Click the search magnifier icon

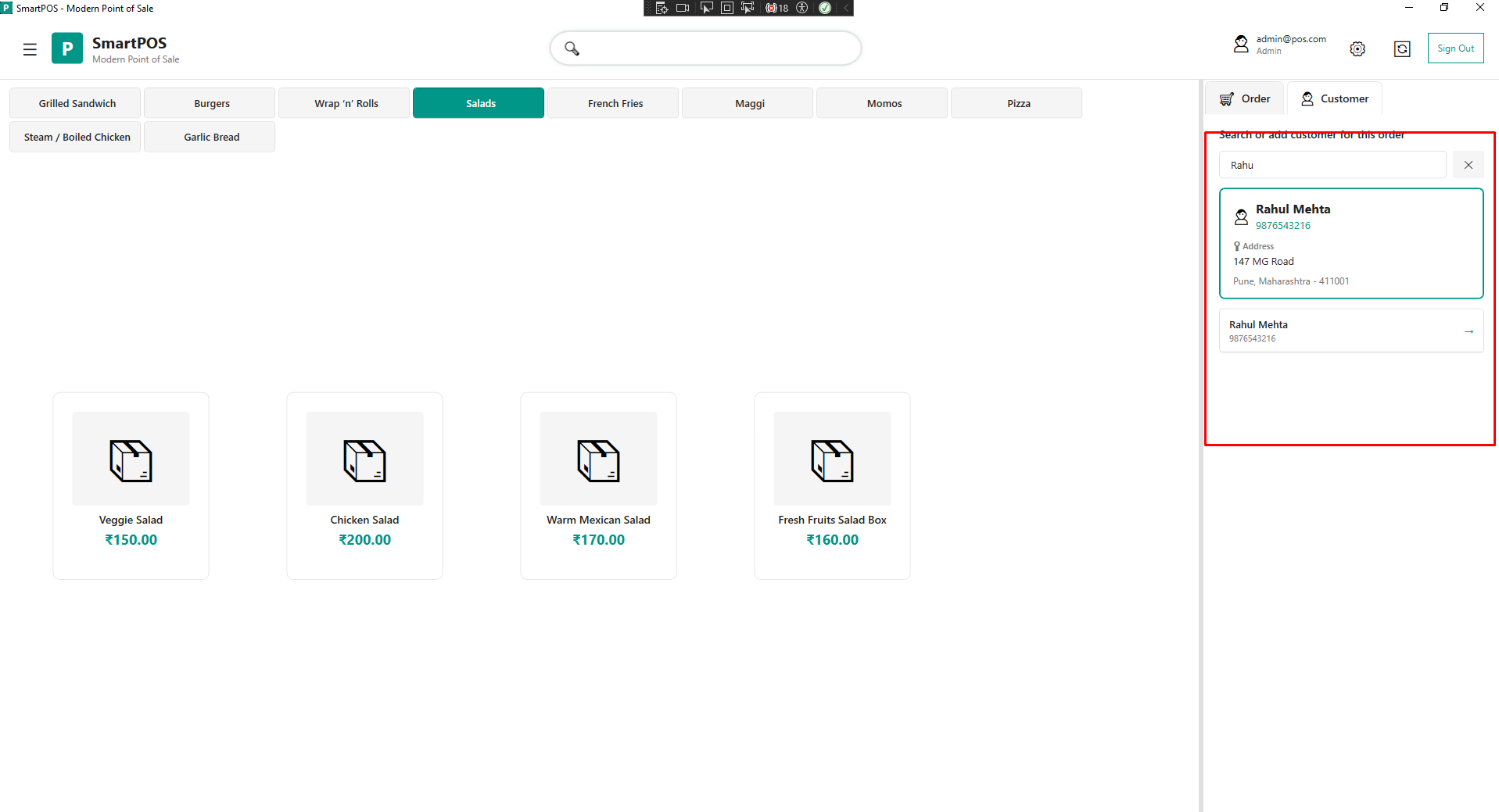click(572, 48)
